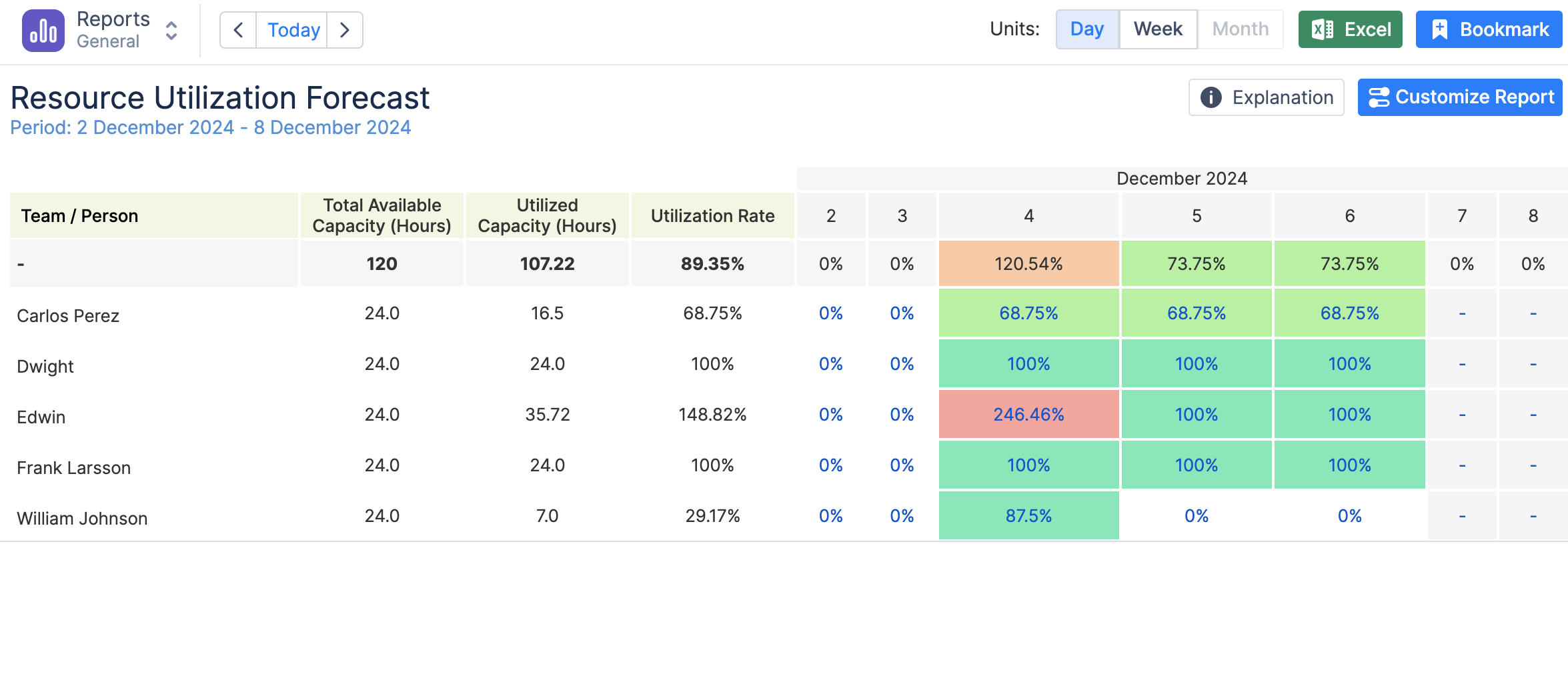Navigate to next period with right chevron
Image resolution: width=1568 pixels, height=700 pixels.
pos(345,30)
